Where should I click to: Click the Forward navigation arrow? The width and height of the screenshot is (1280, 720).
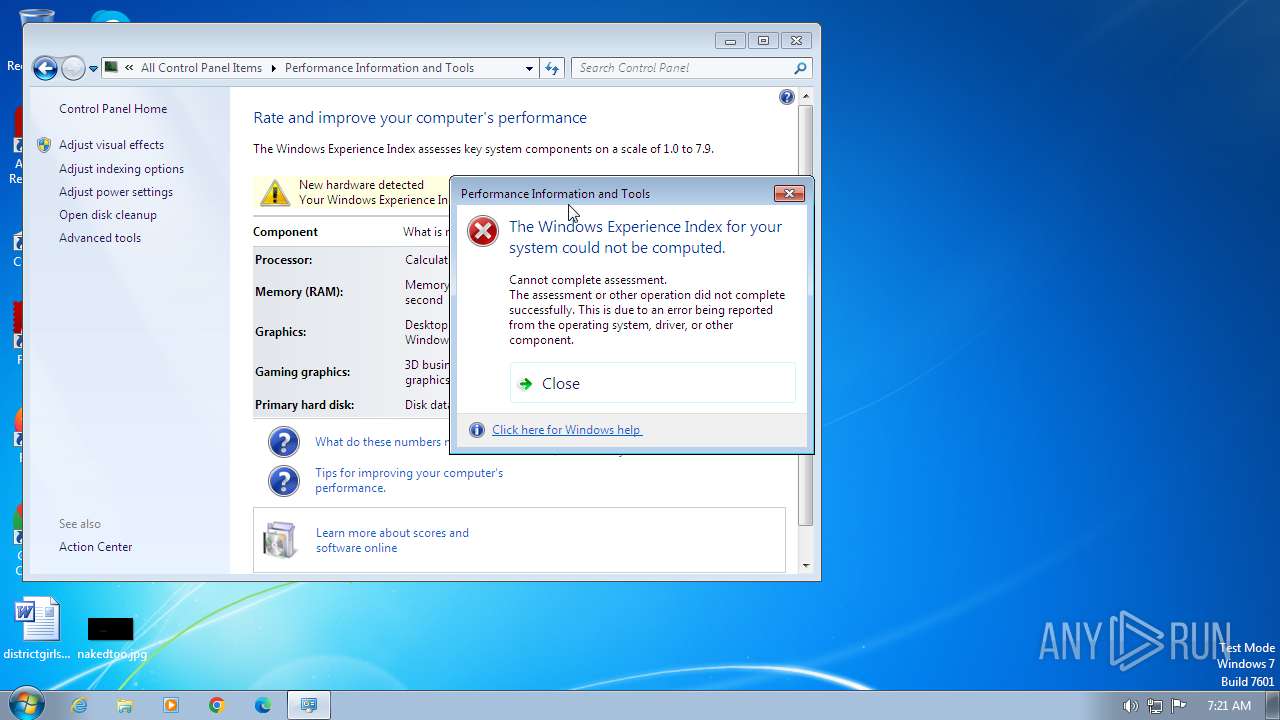point(73,68)
